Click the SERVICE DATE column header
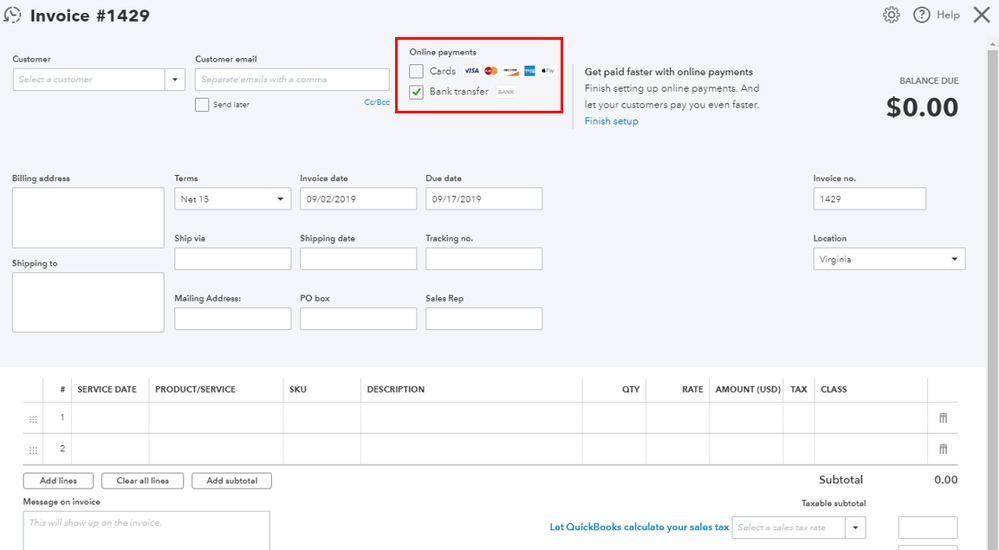Image resolution: width=999 pixels, height=550 pixels. [x=107, y=389]
